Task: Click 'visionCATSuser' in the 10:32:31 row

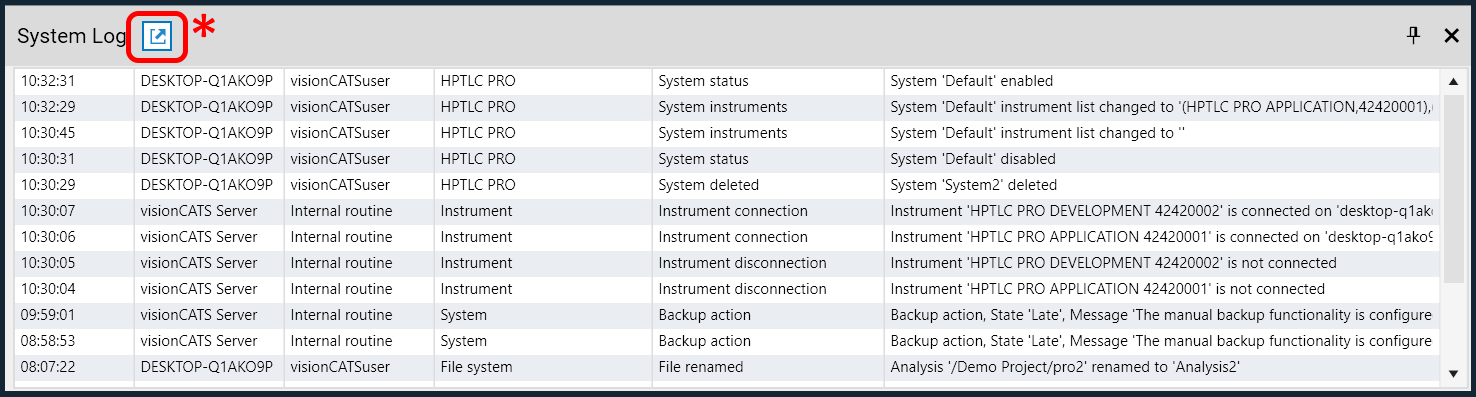Action: [x=339, y=81]
